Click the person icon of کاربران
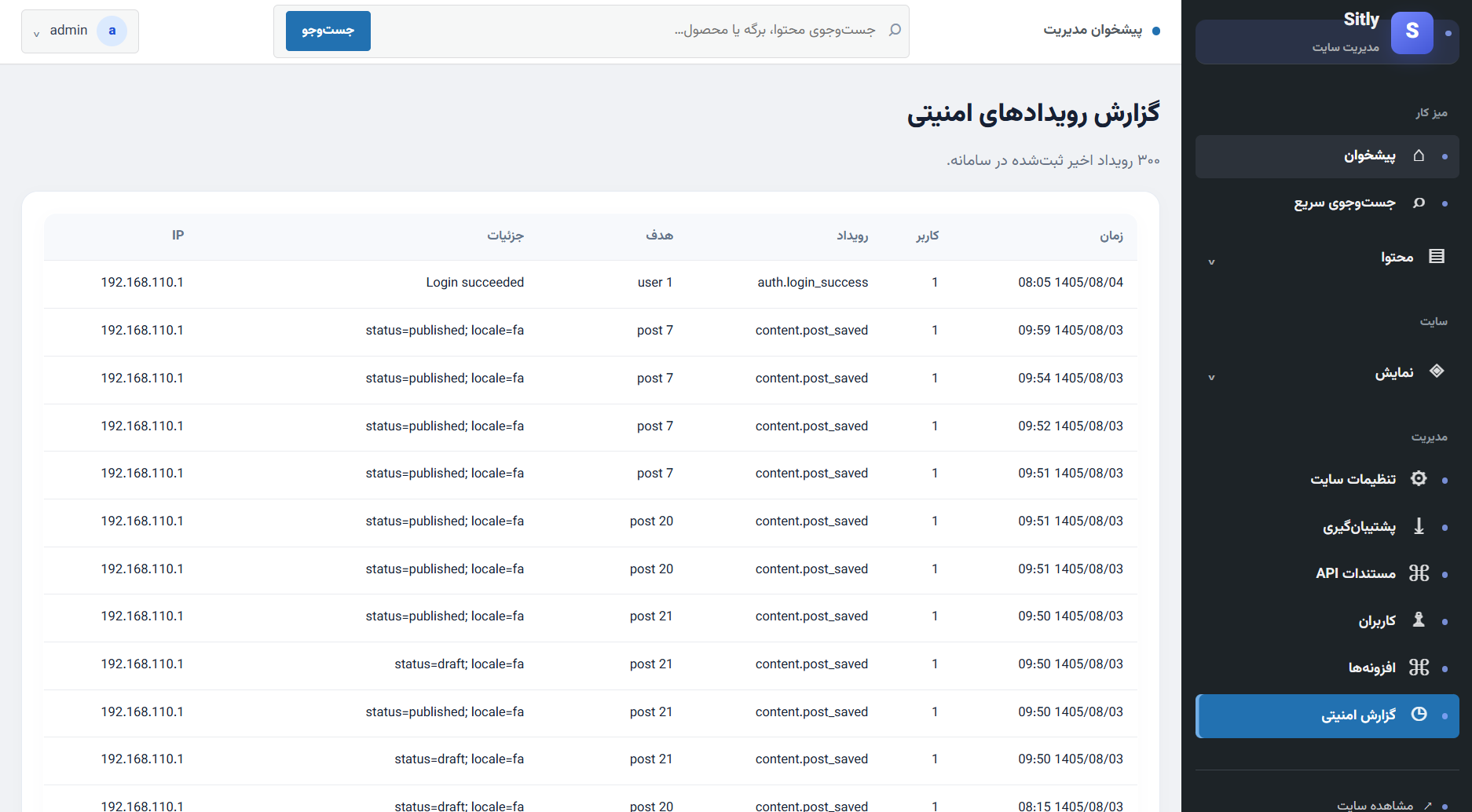 [1419, 620]
